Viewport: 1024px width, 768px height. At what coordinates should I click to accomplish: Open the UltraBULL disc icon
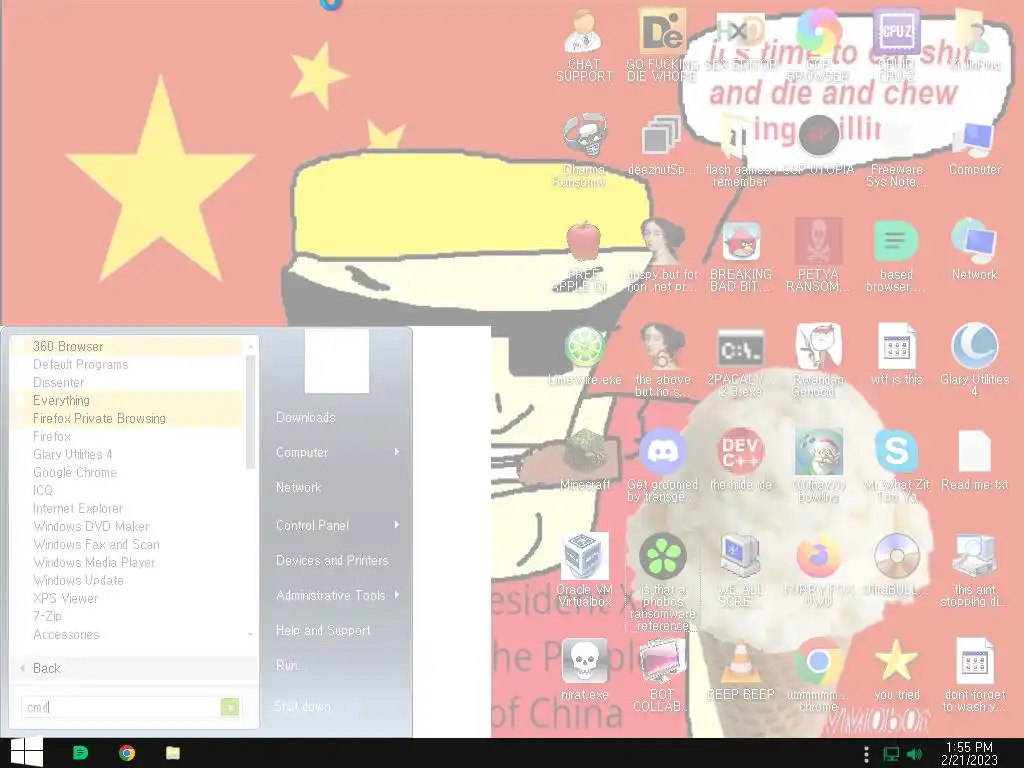pyautogui.click(x=896, y=566)
